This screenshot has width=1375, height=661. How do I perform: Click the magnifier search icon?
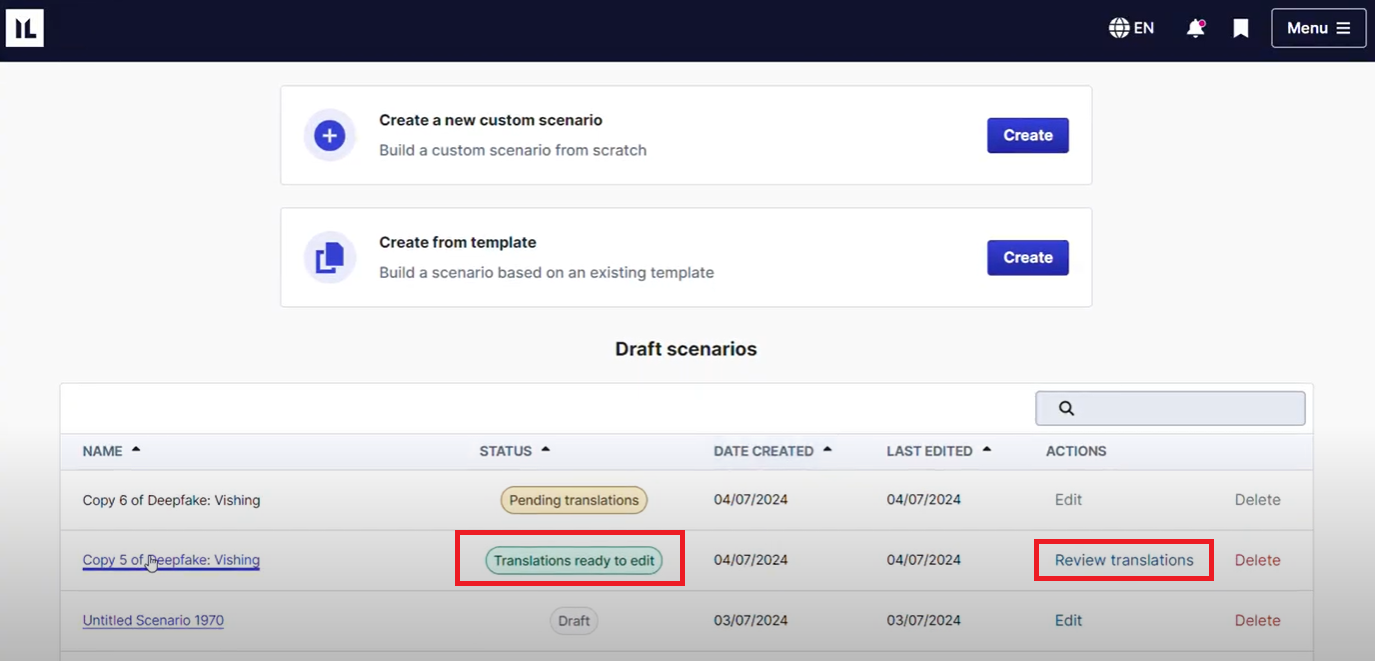1066,408
